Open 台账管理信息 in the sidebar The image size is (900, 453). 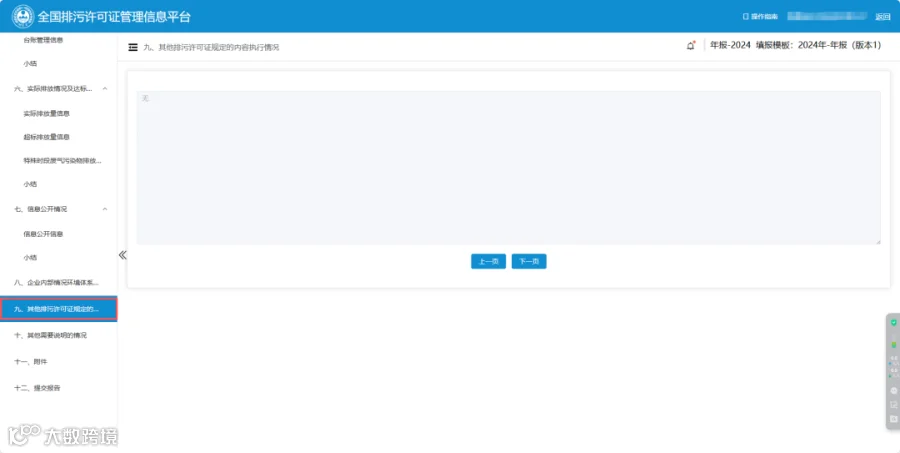(43, 40)
